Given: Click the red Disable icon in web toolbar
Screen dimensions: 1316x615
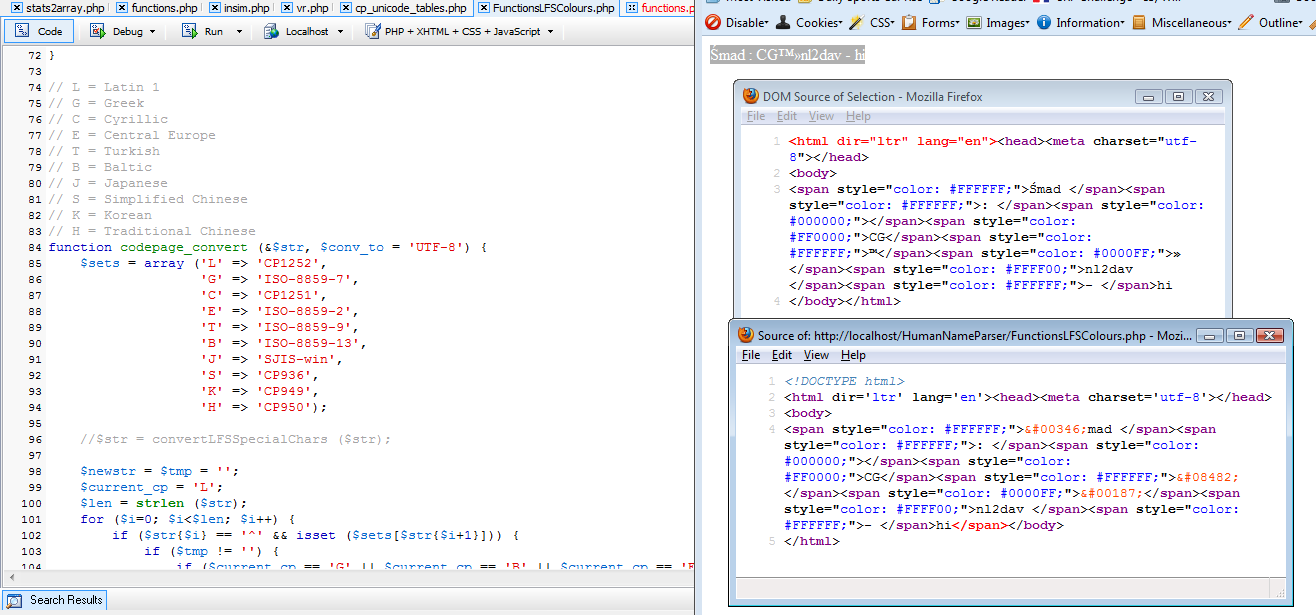Looking at the screenshot, I should [713, 22].
